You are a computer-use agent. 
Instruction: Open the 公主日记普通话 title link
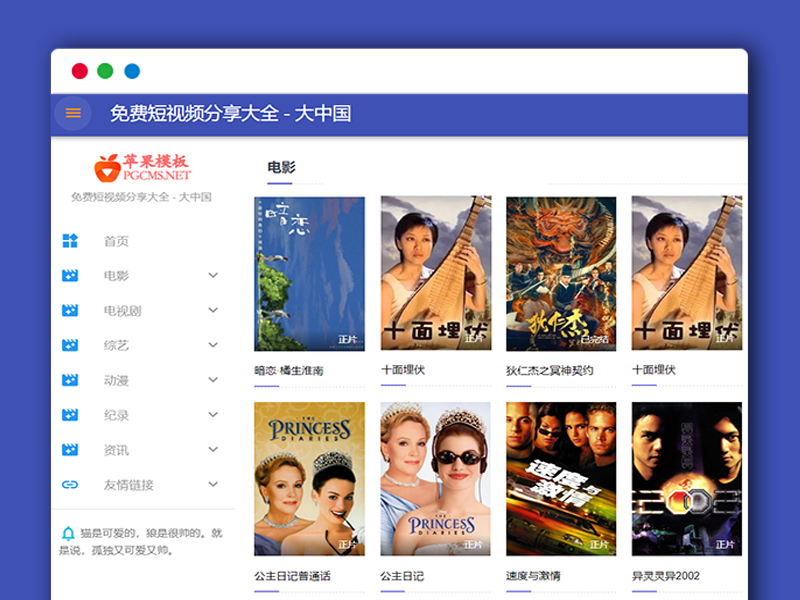pos(292,576)
